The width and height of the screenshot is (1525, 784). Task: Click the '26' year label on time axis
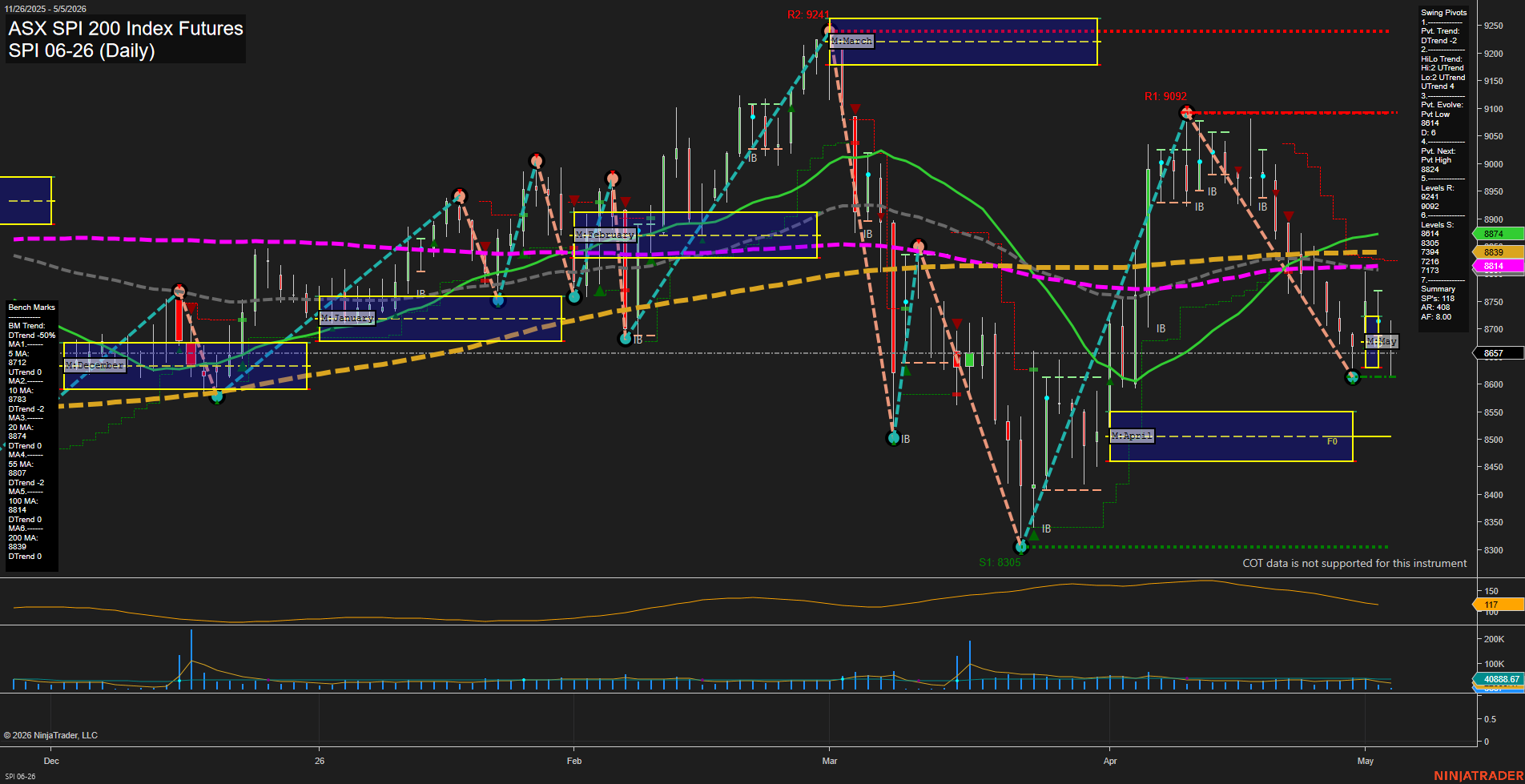tap(320, 761)
